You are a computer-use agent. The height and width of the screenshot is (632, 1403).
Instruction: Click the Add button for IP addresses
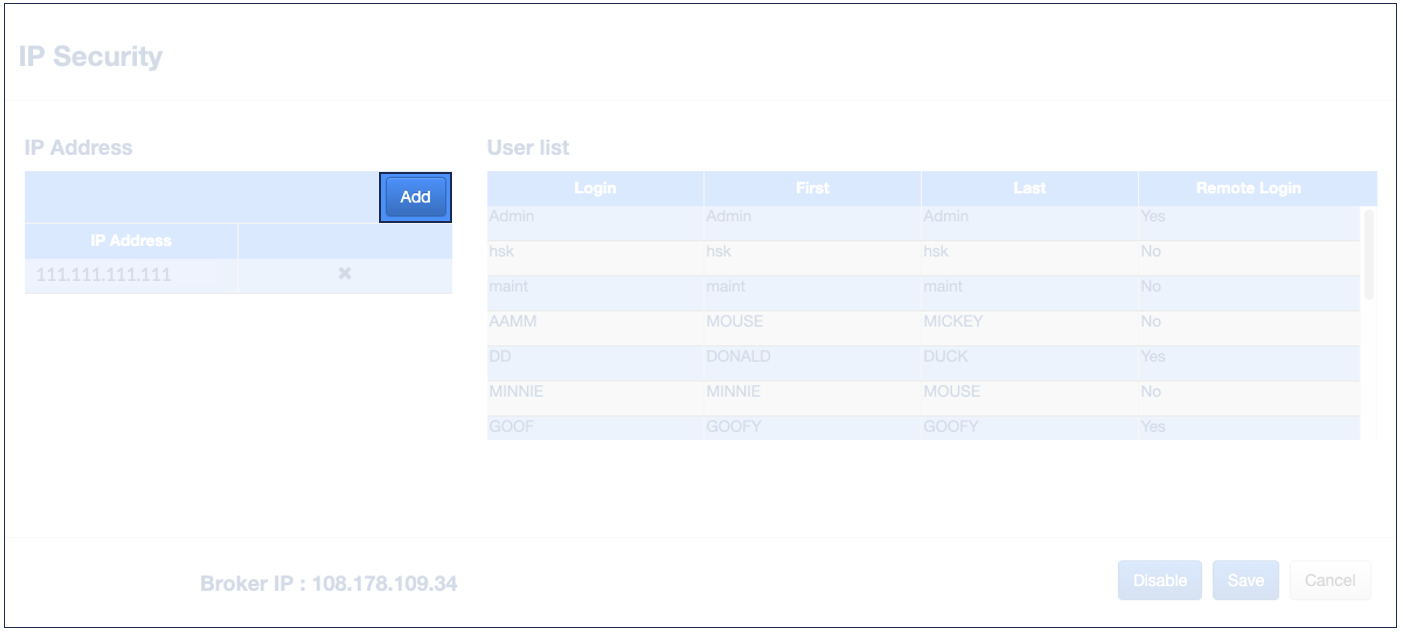[x=415, y=197]
